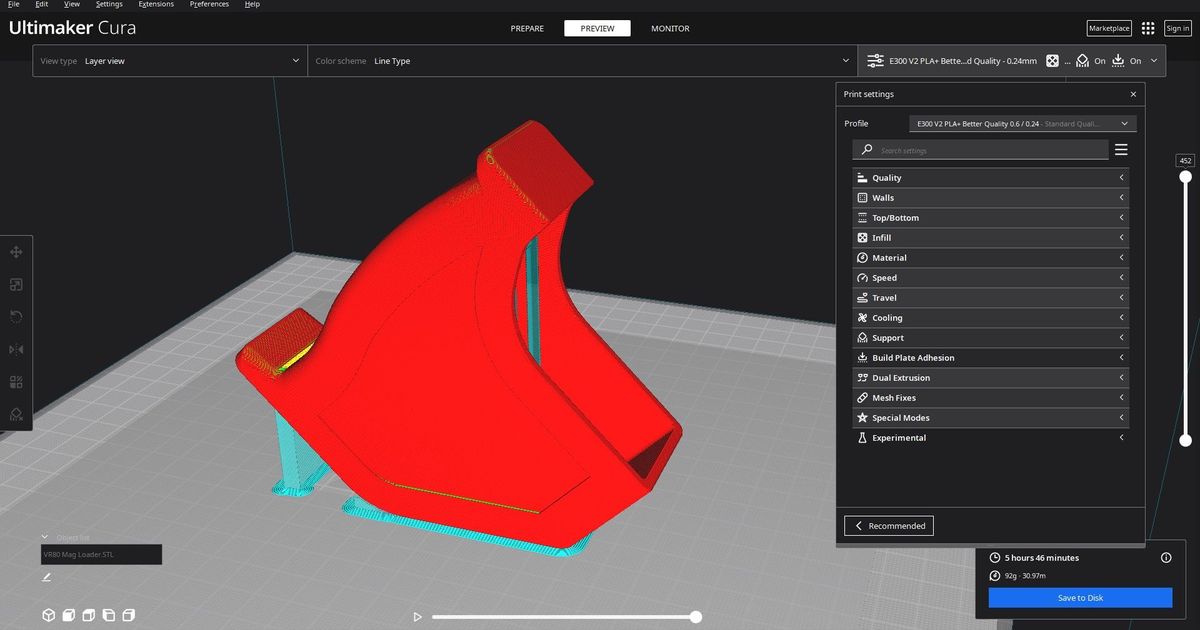1200x630 pixels.
Task: Toggle support generation On/Off
Action: point(1092,61)
